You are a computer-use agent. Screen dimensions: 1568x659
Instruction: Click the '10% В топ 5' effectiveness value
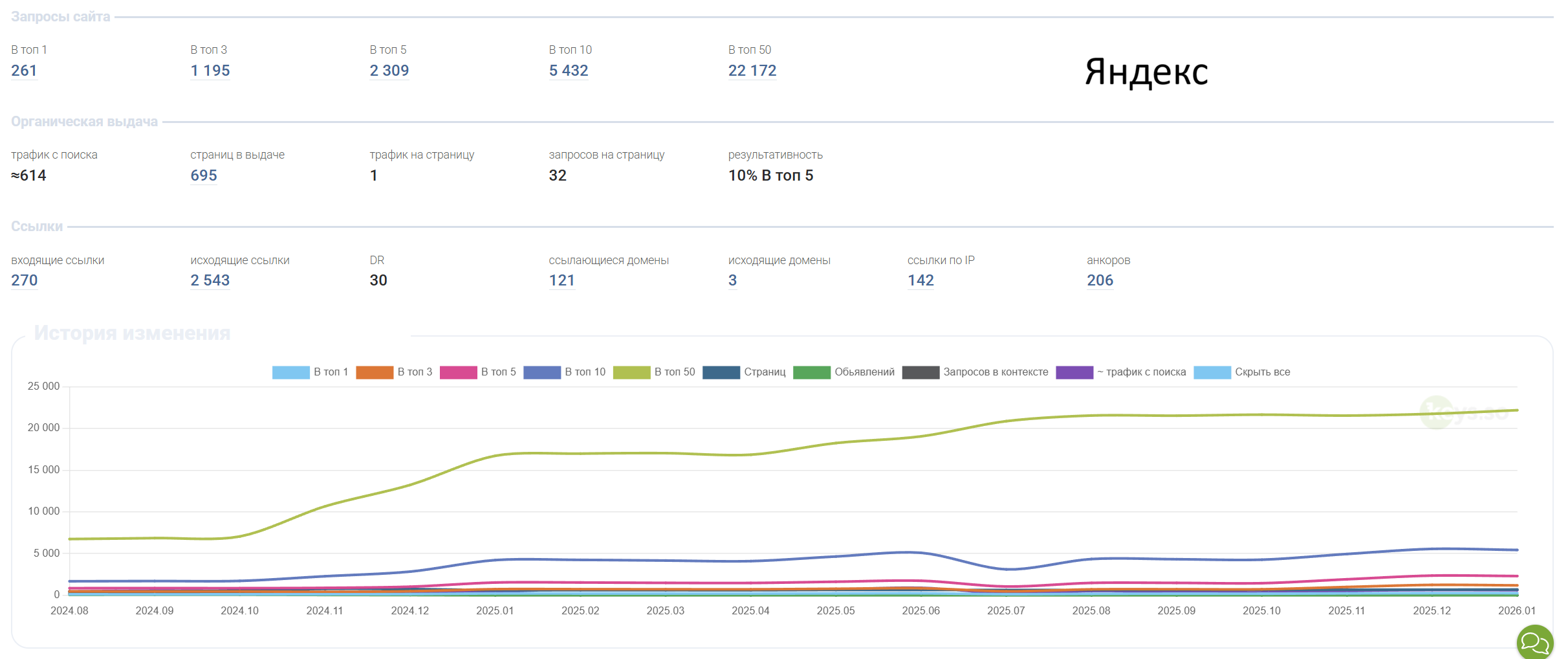point(771,175)
